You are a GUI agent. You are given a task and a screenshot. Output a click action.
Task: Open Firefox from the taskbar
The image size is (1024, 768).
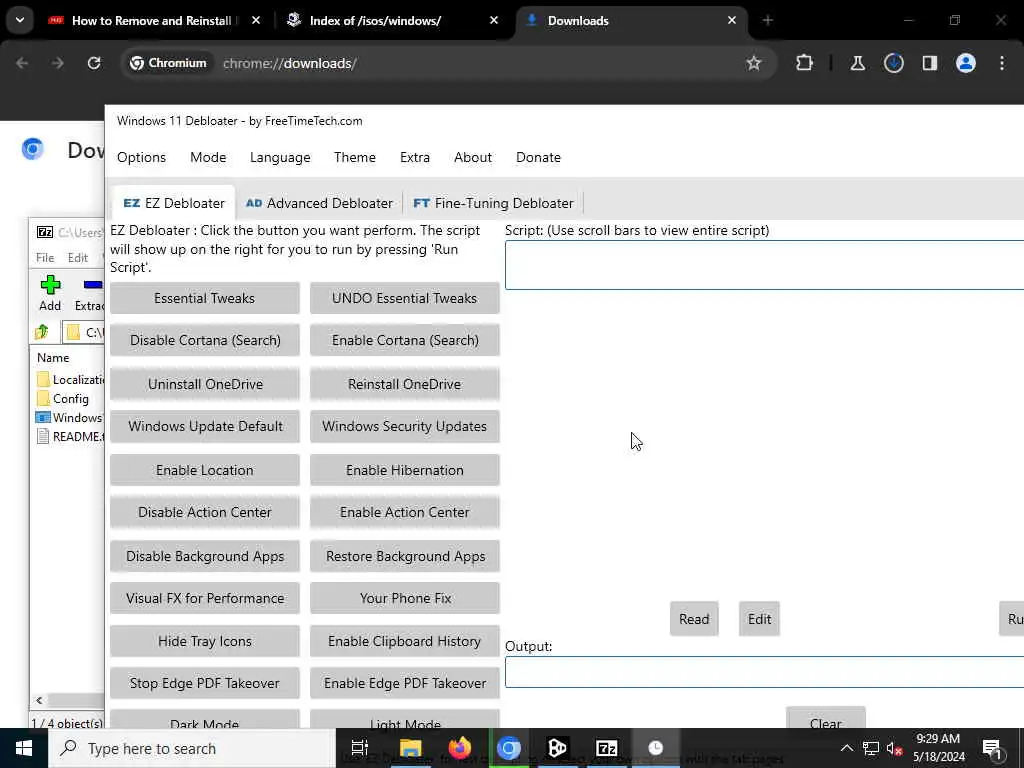460,748
